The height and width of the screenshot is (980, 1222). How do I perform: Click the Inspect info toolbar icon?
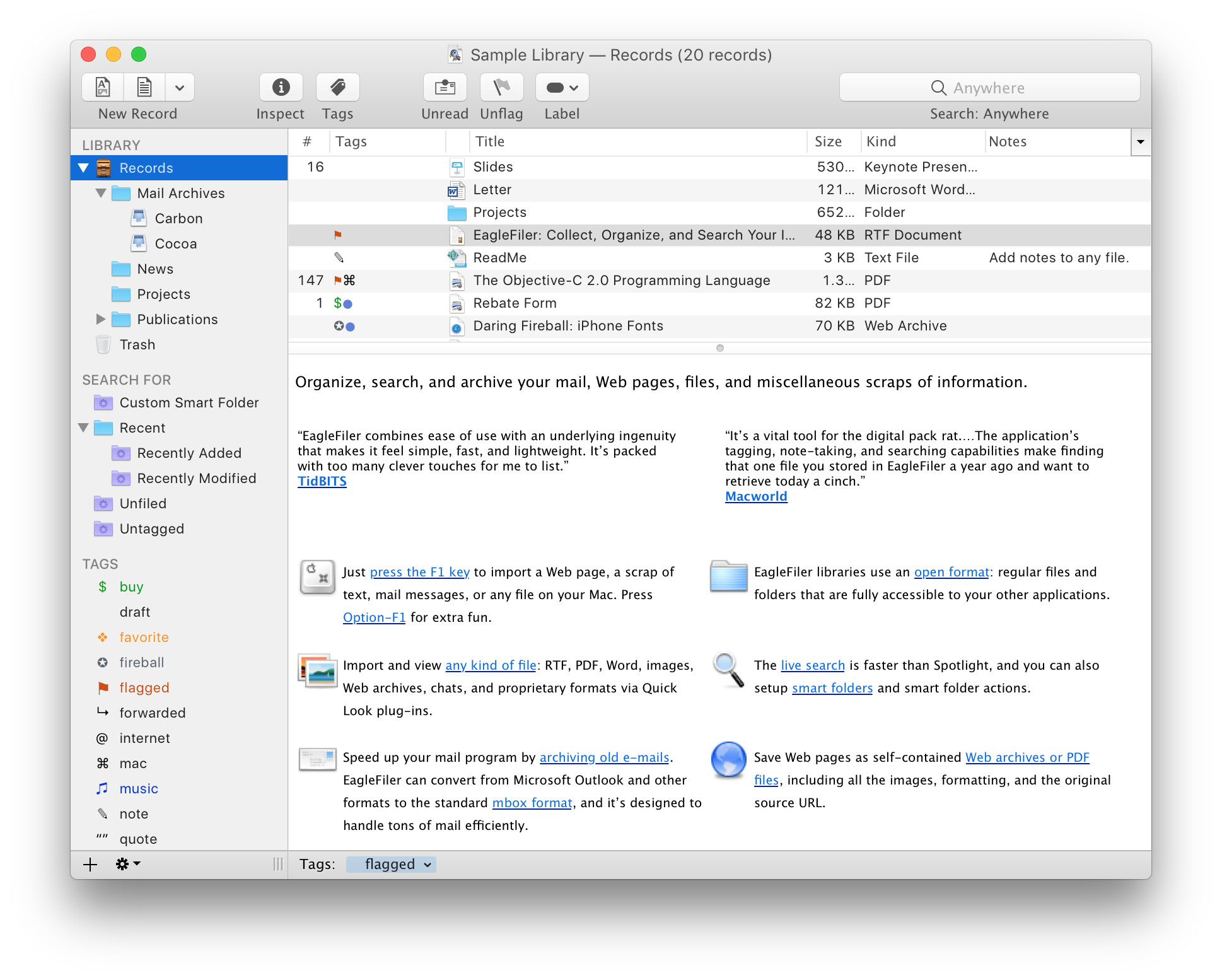pos(281,87)
